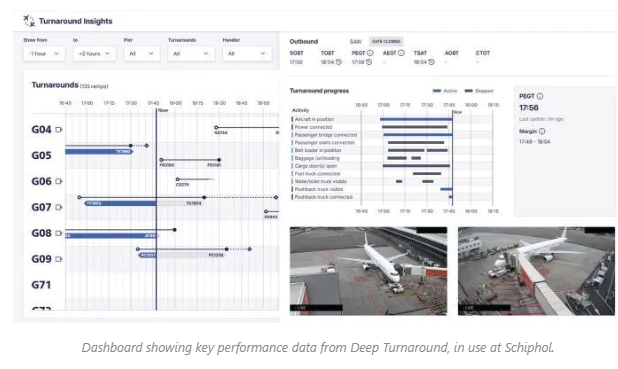Screen dimensions: 618x369
Task: Click the info icon next to AEGT
Action: 401,53
